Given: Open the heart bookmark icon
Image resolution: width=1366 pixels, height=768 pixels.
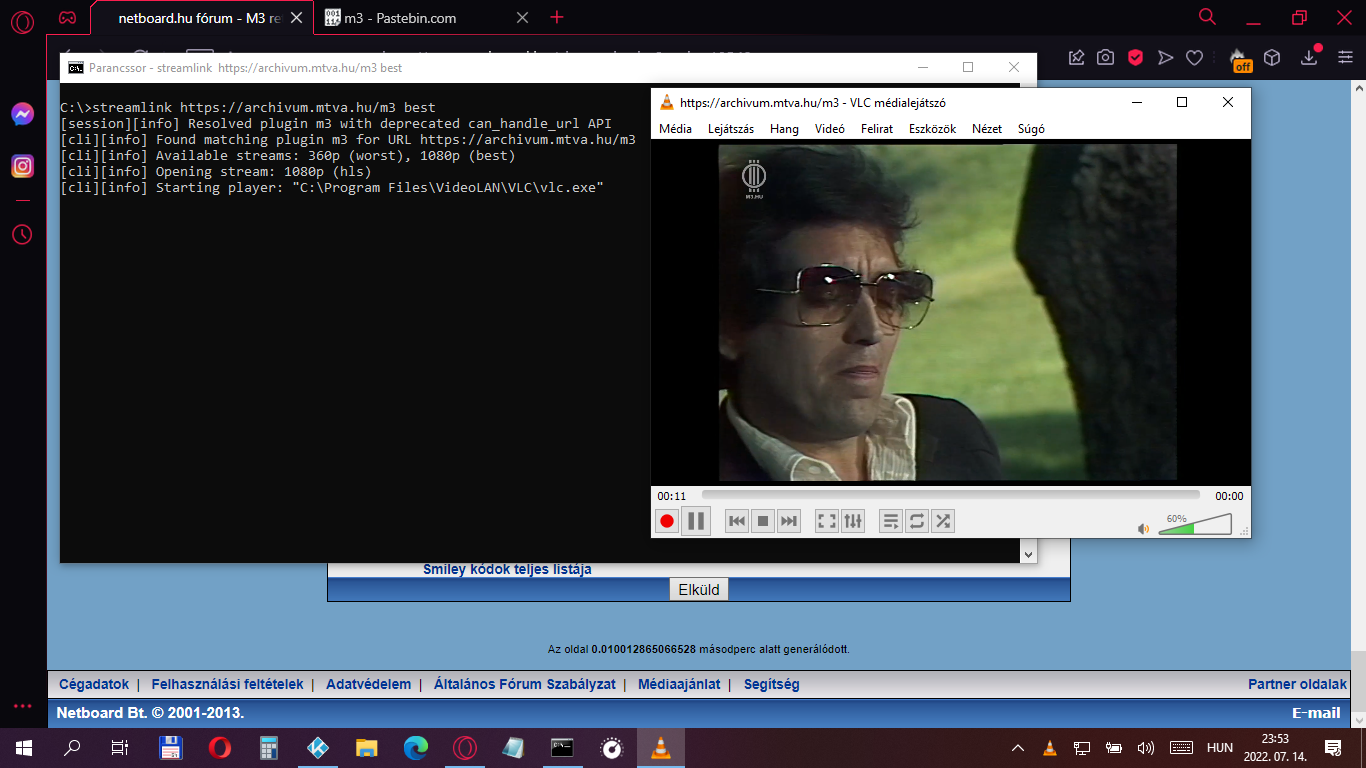Looking at the screenshot, I should (x=1194, y=57).
